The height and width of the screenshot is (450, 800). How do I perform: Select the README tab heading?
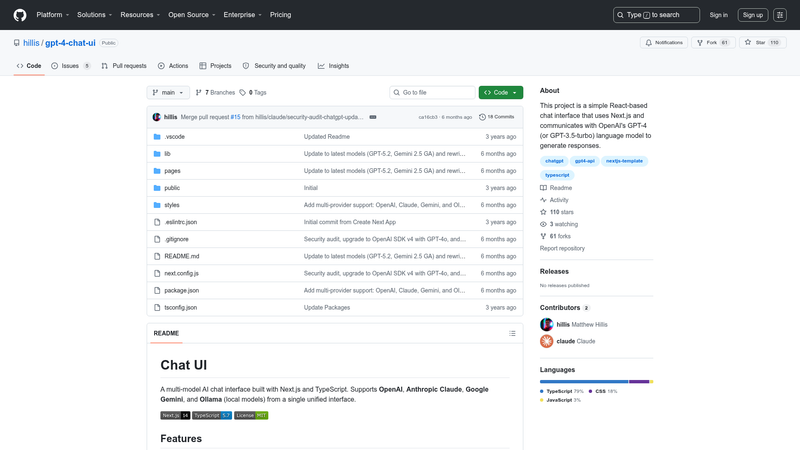[166, 333]
